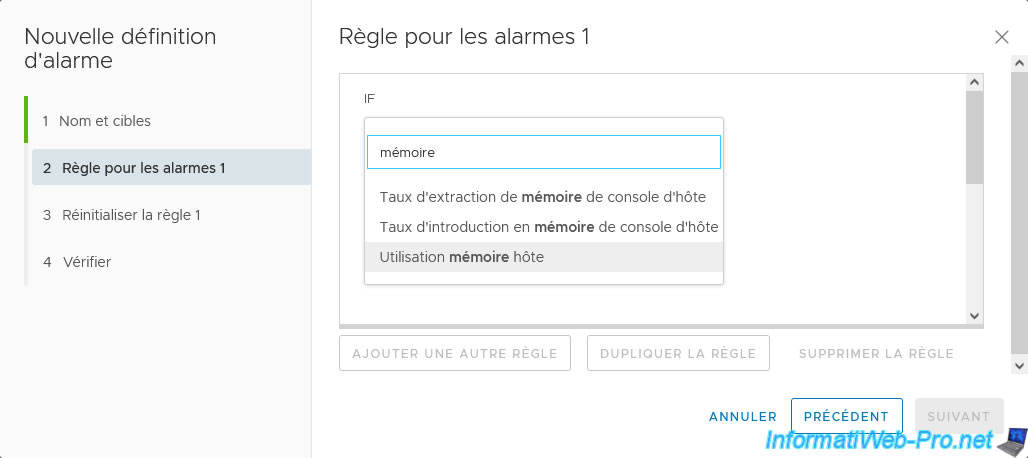Click the rule panel inner scrollbar thumb
Viewport: 1028px width, 458px height.
point(975,137)
